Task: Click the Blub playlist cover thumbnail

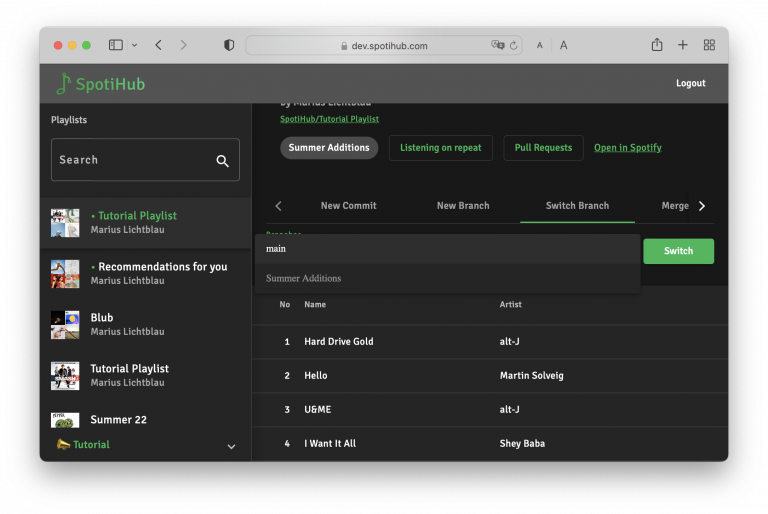Action: point(65,325)
